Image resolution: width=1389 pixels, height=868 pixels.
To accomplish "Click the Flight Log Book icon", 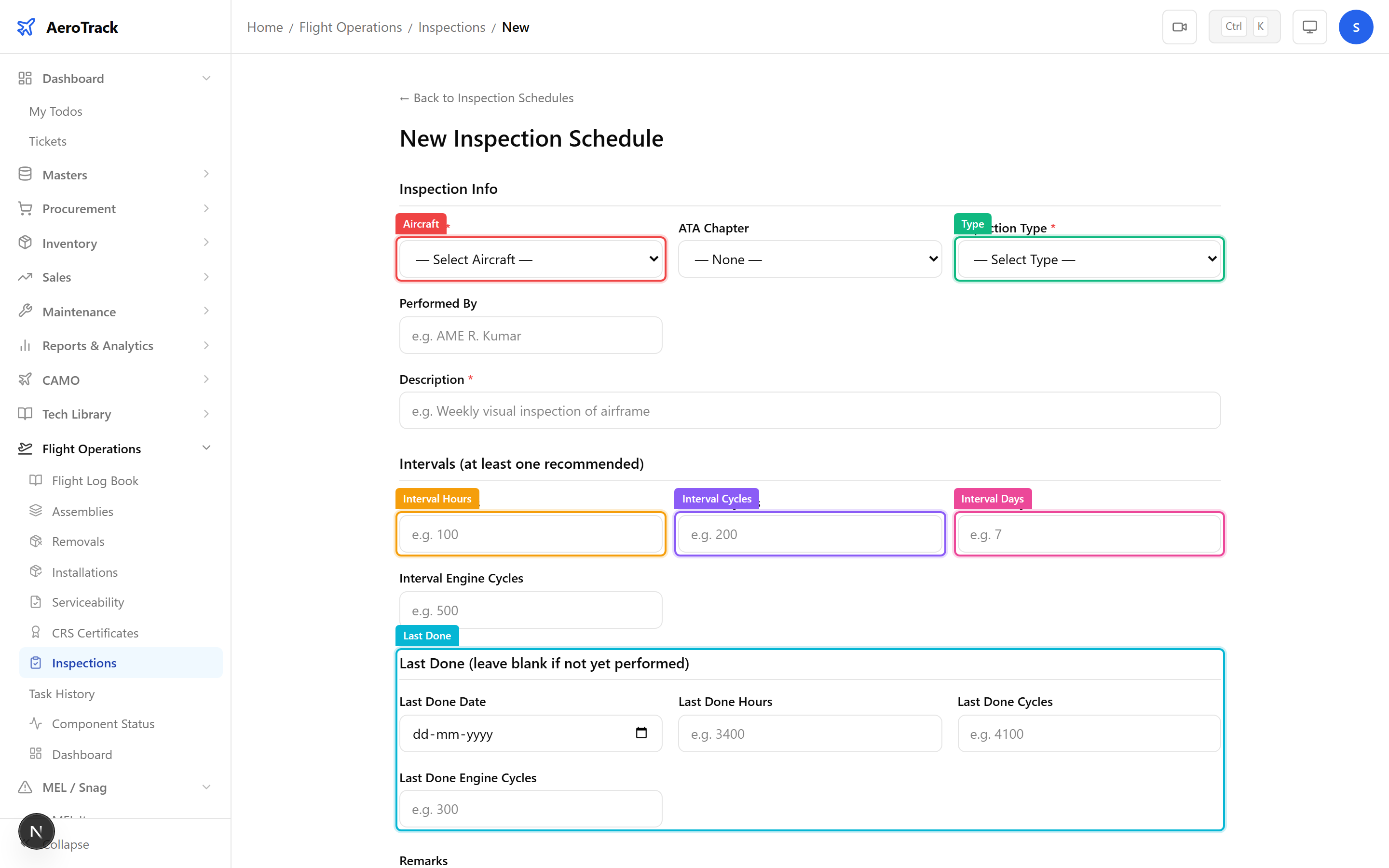I will [x=36, y=480].
